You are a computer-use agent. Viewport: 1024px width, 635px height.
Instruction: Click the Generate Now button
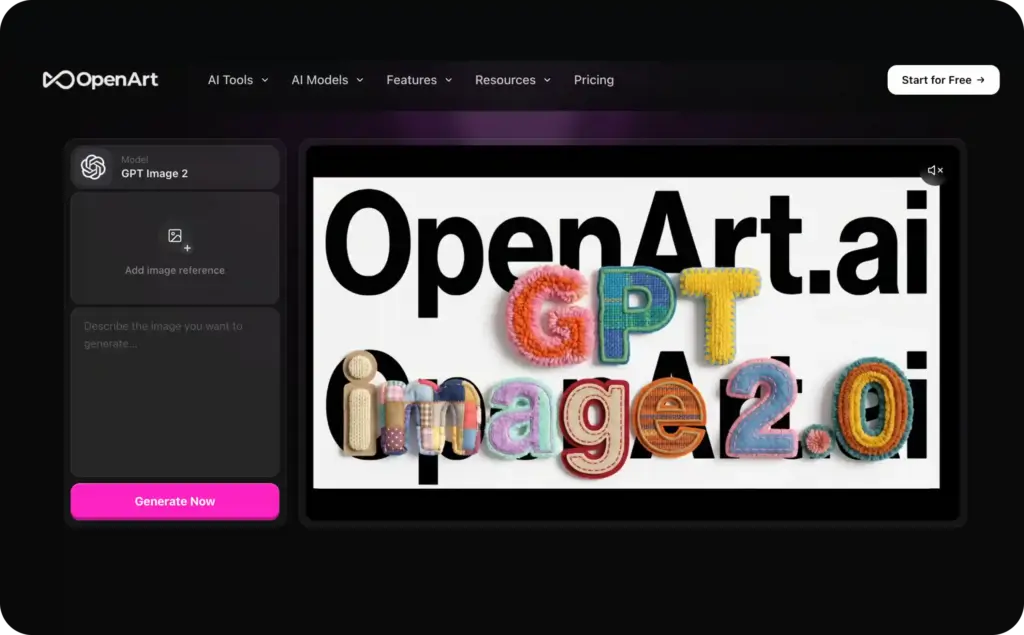[175, 501]
